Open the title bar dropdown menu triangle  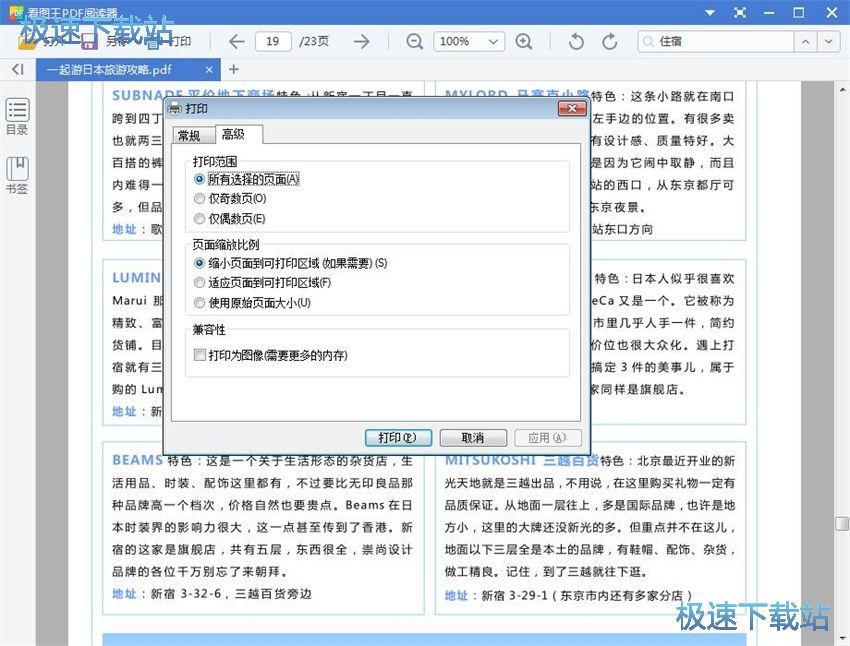coord(710,12)
